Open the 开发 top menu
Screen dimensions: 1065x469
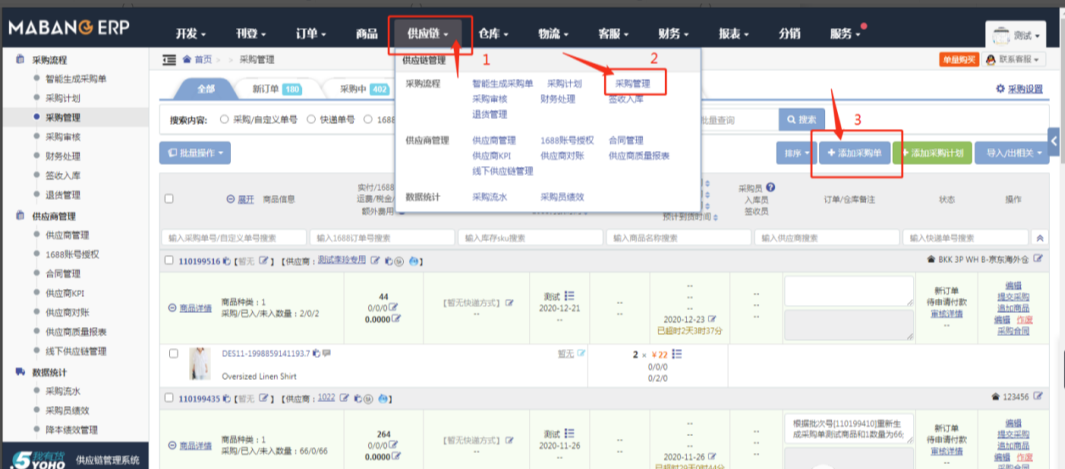tap(190, 33)
